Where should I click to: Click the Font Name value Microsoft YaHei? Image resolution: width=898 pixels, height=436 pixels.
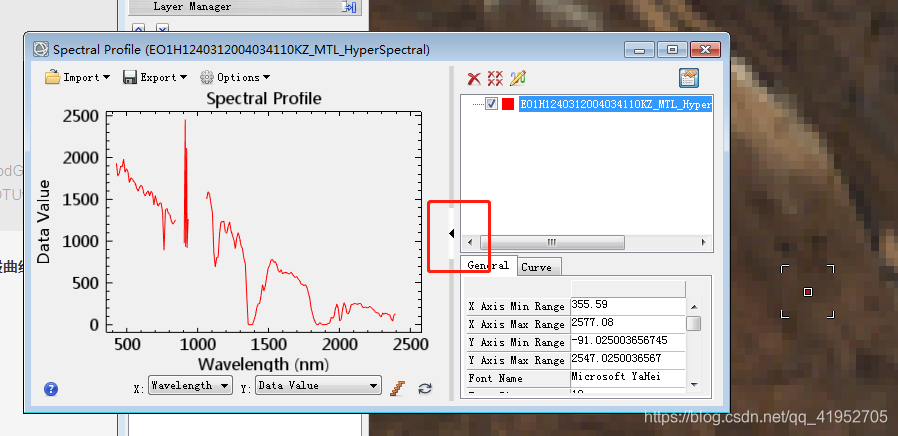pos(628,377)
